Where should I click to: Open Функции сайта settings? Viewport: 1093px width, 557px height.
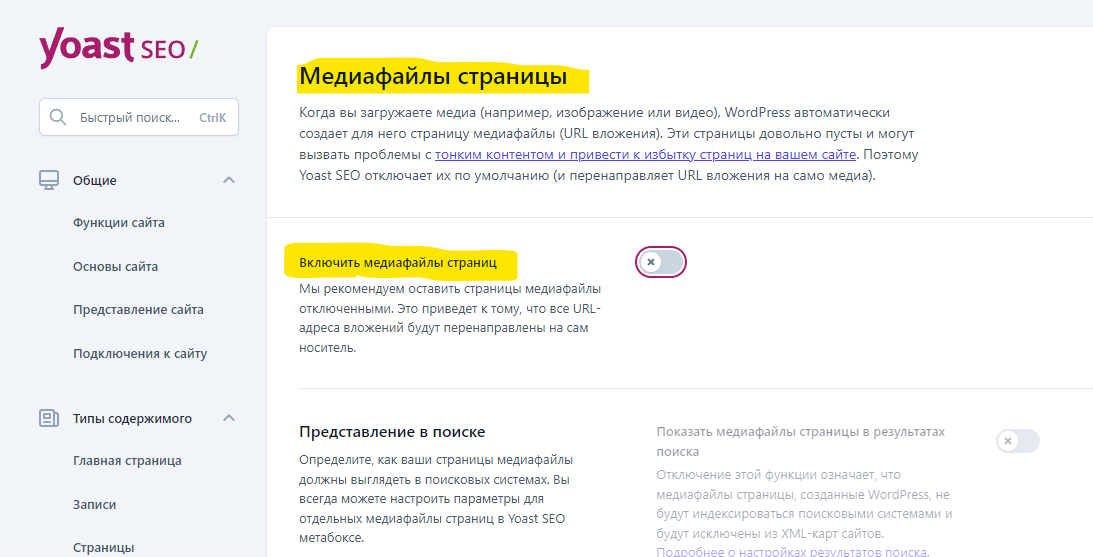[x=119, y=223]
